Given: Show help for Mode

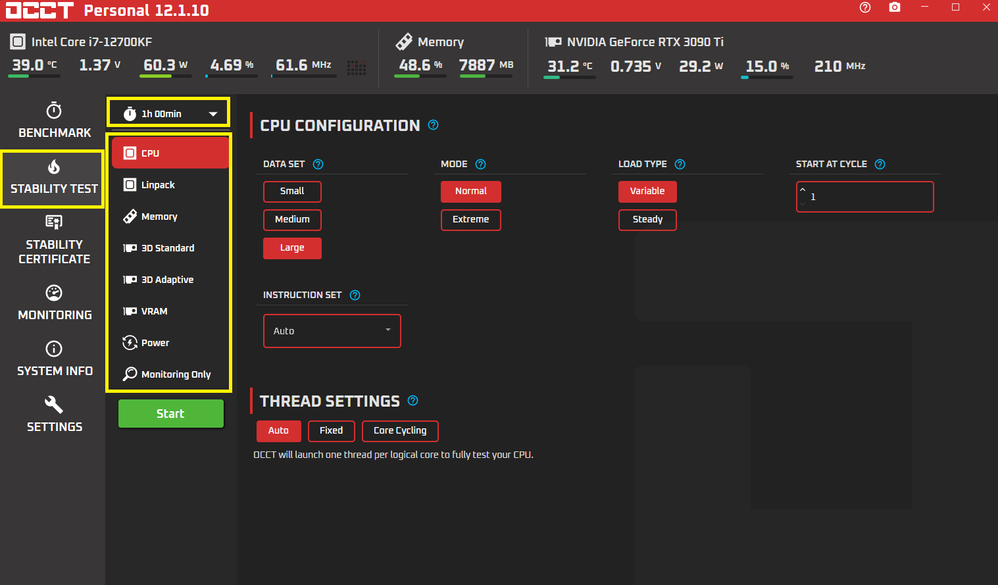Looking at the screenshot, I should tap(481, 164).
